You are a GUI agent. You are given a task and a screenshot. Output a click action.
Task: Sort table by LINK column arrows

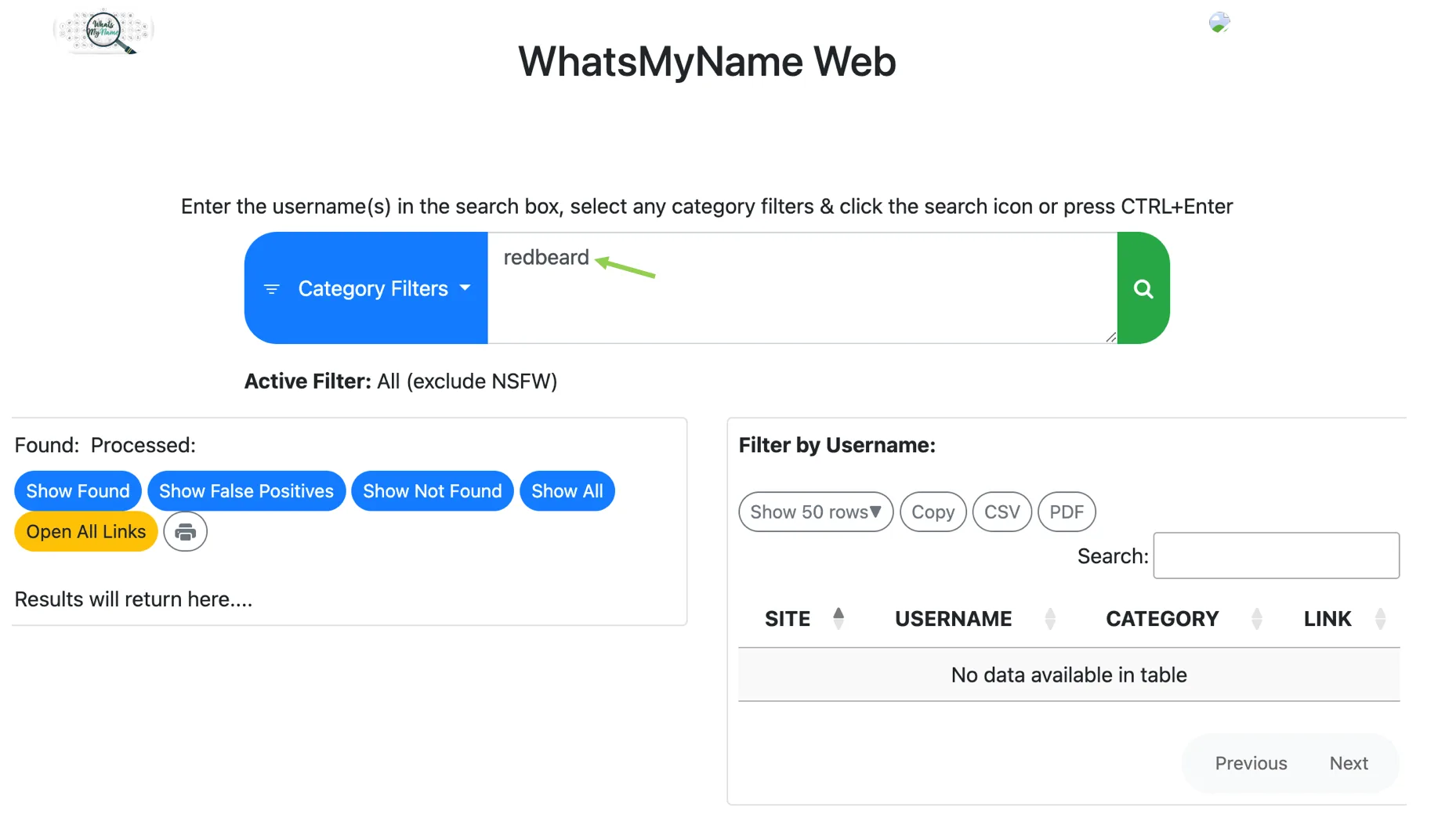[x=1381, y=618]
